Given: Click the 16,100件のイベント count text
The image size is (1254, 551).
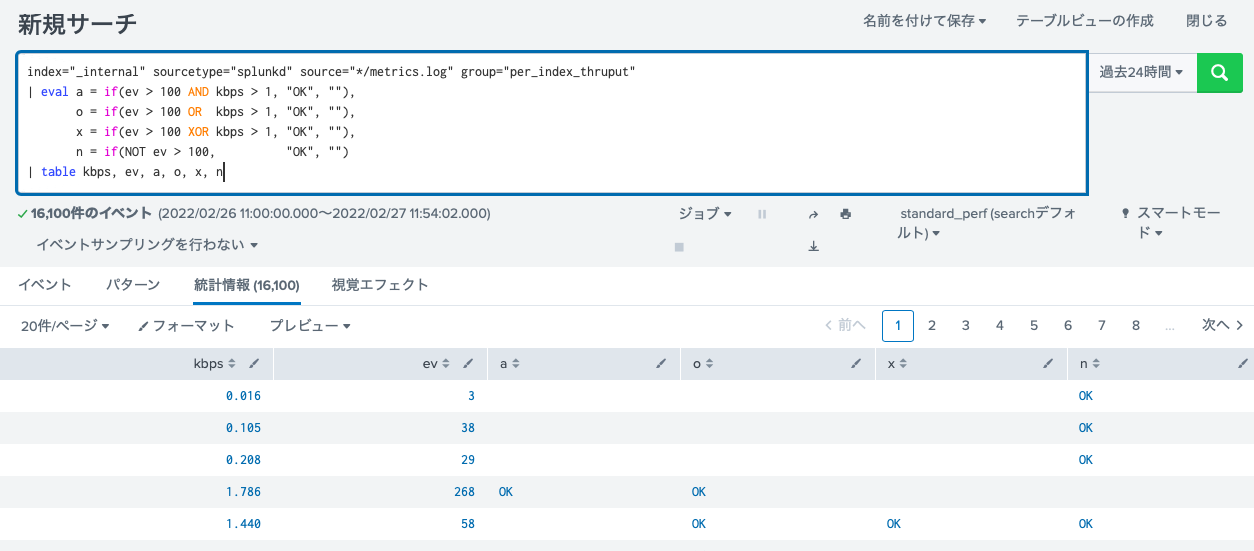Looking at the screenshot, I should pos(92,214).
